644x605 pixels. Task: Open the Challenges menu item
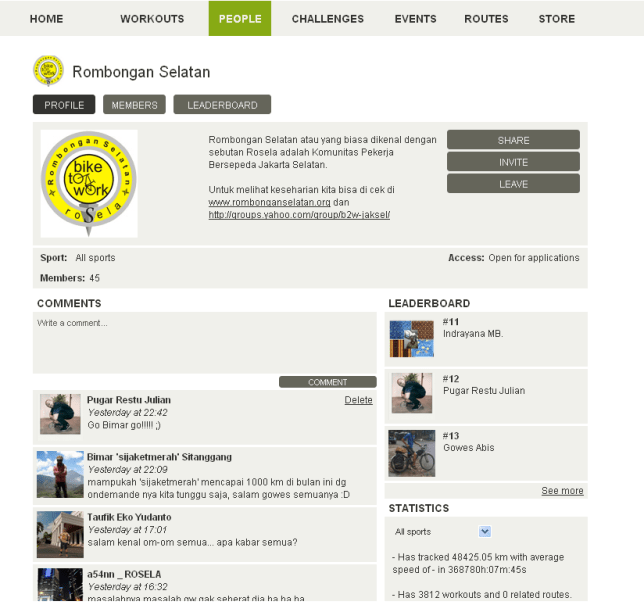tap(327, 19)
